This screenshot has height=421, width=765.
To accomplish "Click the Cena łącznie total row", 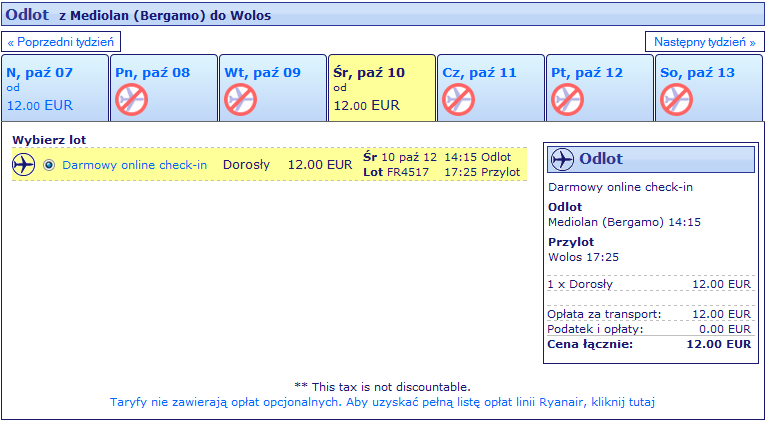I will pos(649,344).
